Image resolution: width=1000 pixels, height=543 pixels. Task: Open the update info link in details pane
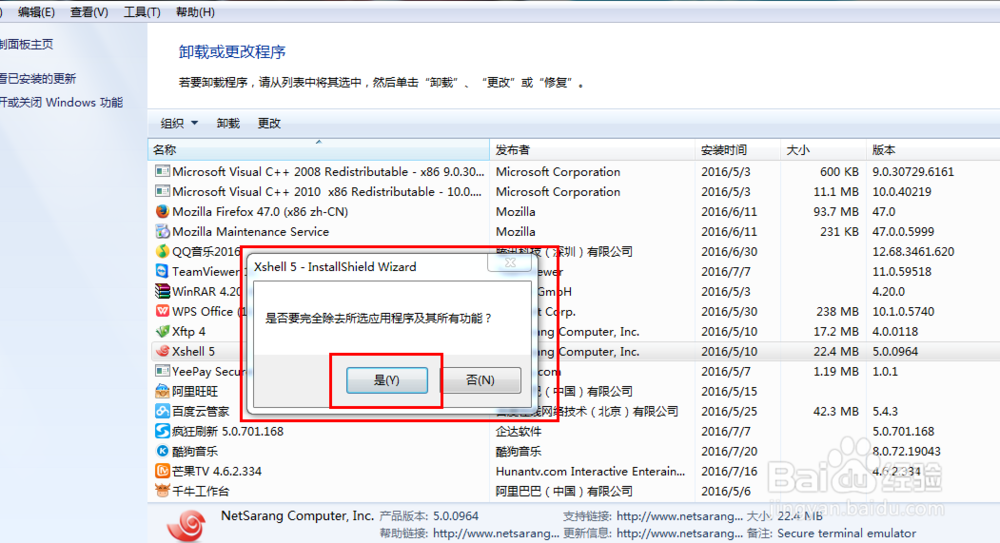pyautogui.click(x=679, y=533)
